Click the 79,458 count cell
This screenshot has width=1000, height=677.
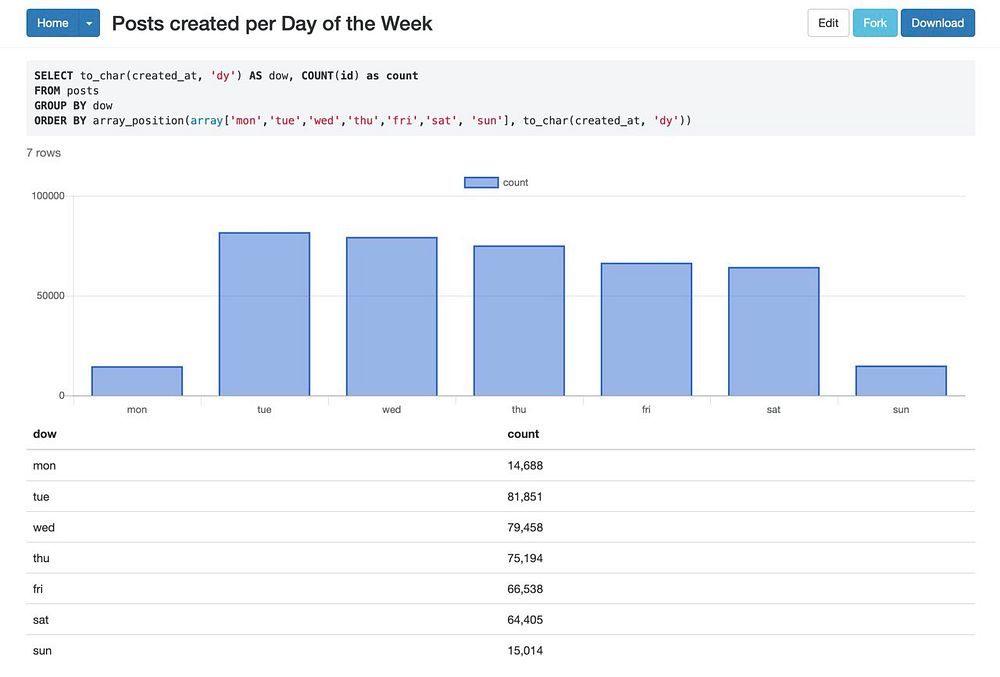[525, 527]
